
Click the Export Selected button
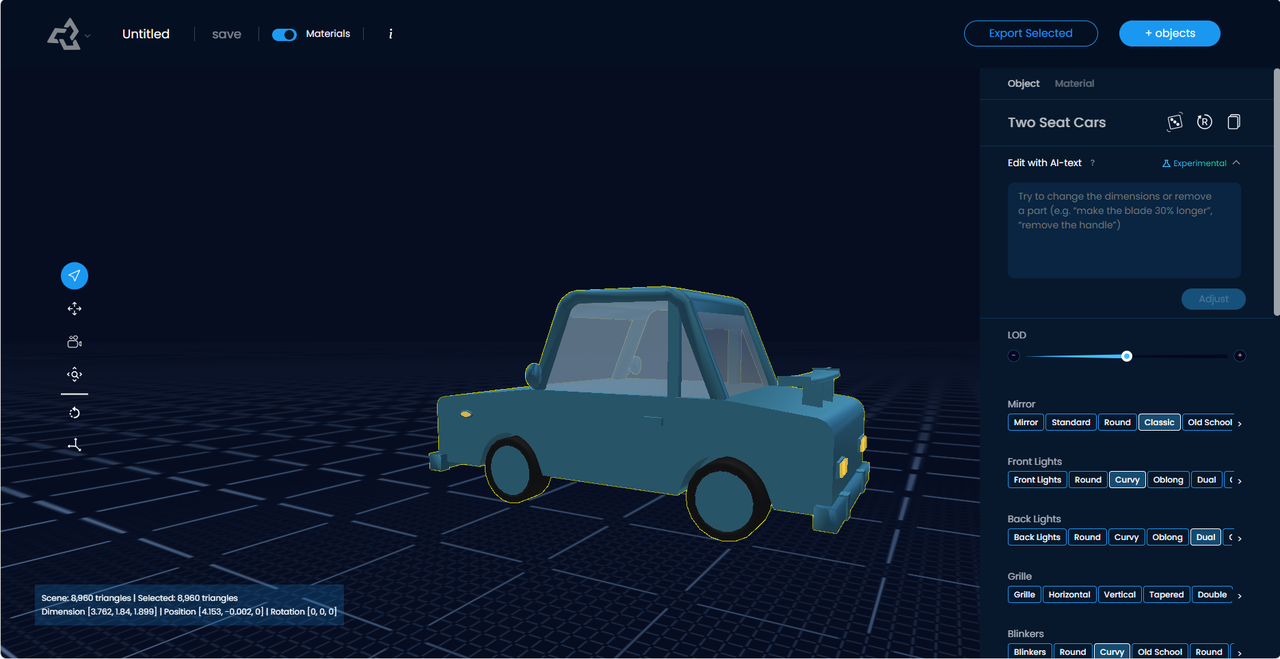coord(1031,33)
